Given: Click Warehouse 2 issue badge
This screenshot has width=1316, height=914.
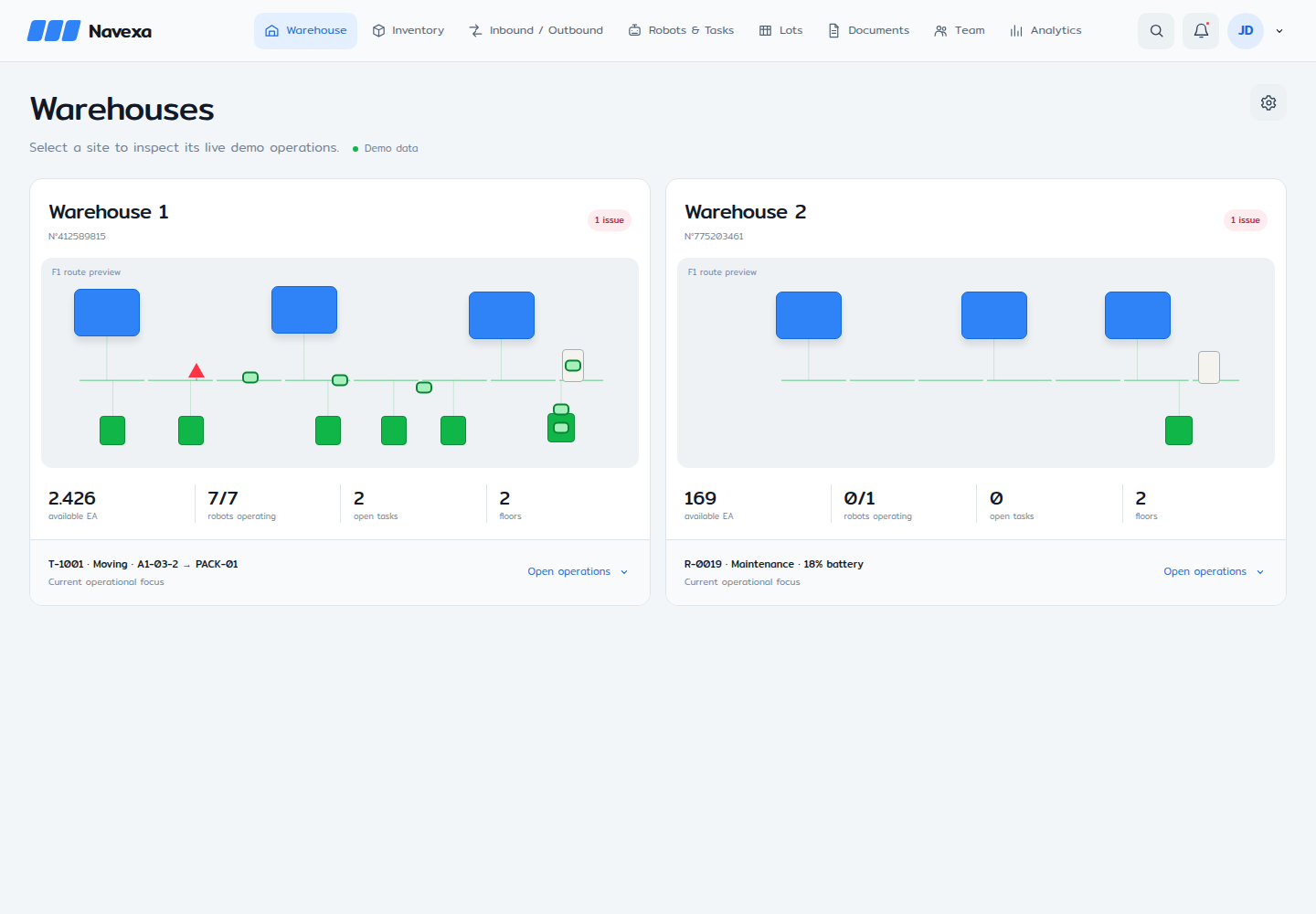Looking at the screenshot, I should point(1246,220).
